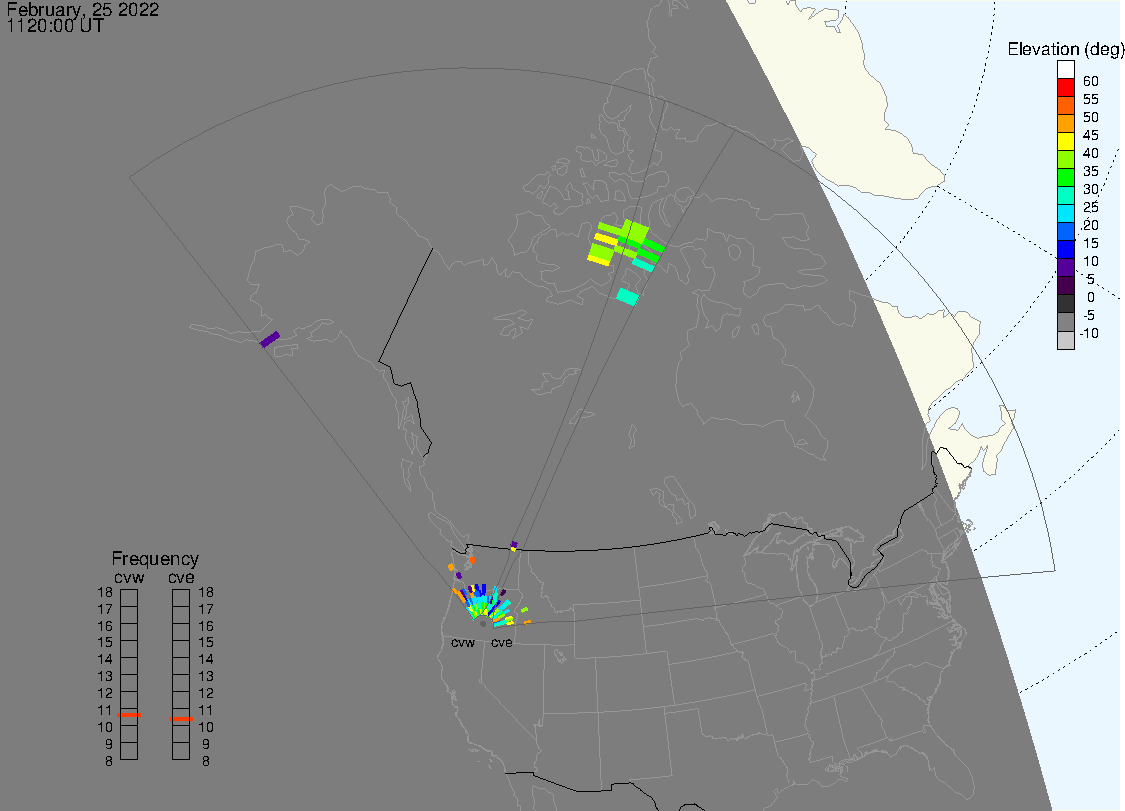Click the "-10" elevation colorbar label
Screen dimensions: 1125x811
tap(1089, 333)
